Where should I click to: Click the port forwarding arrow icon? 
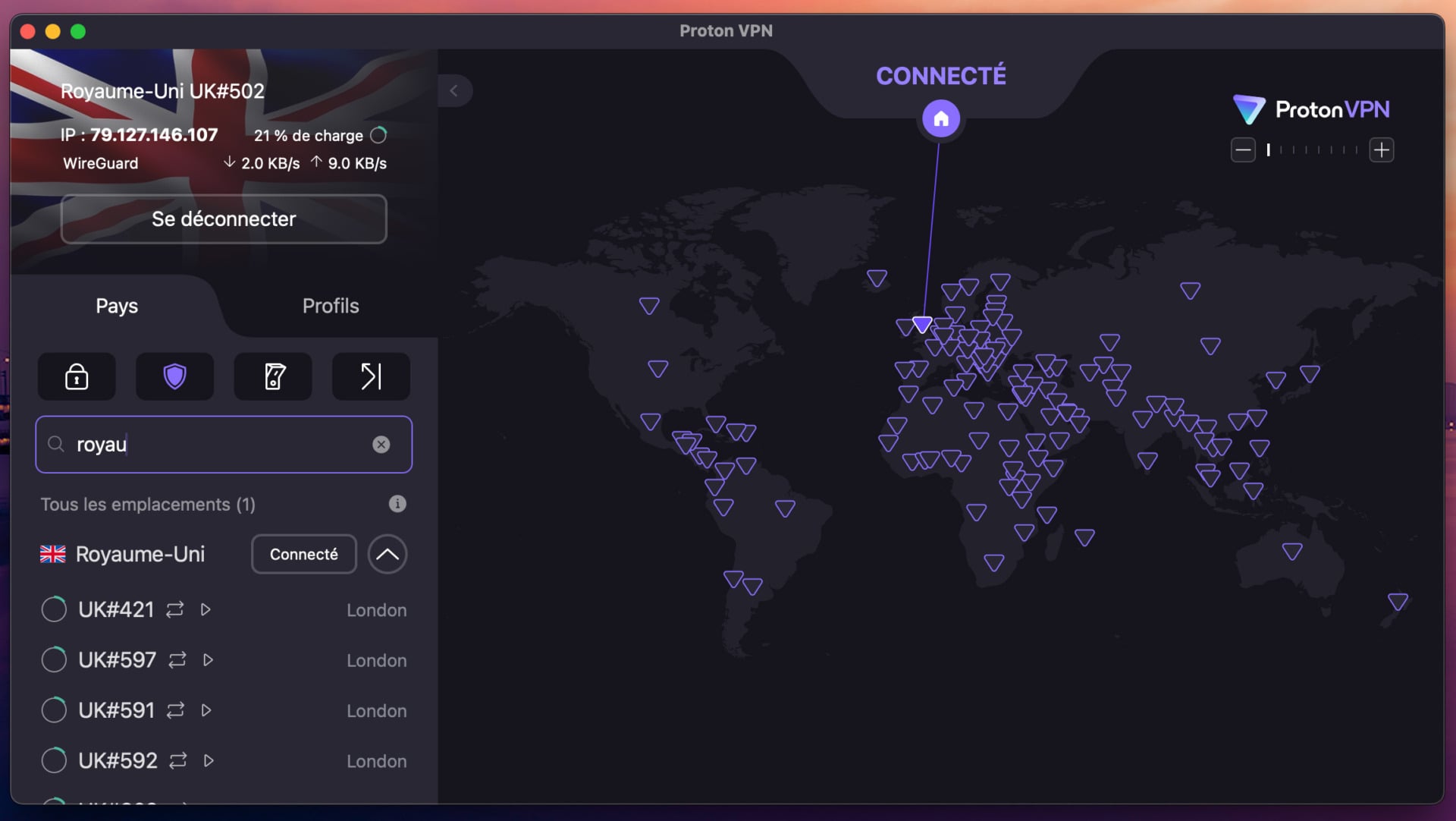click(370, 376)
